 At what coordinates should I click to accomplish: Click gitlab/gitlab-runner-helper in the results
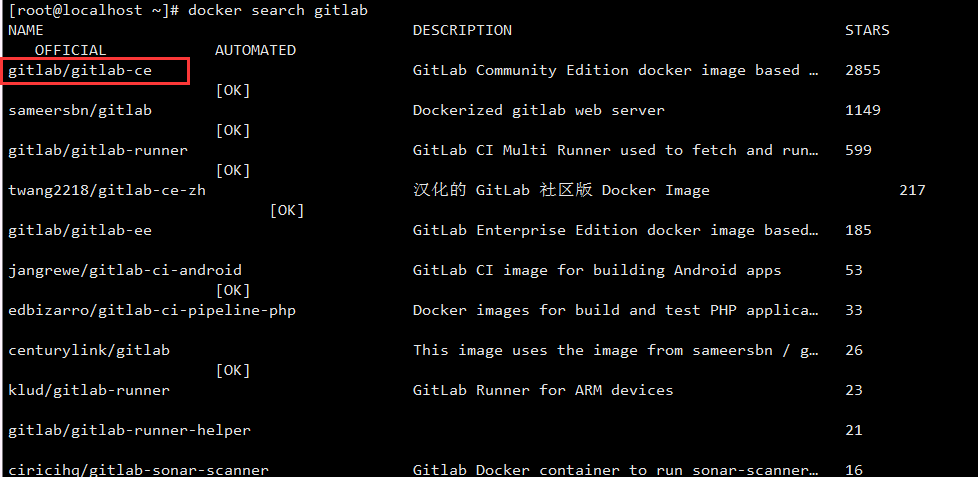coord(129,430)
